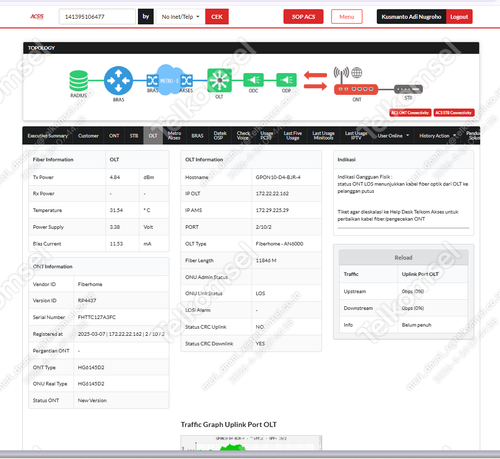Click the hostname value GPON10-D4-BJR-4
This screenshot has height=459, width=500.
278,177
